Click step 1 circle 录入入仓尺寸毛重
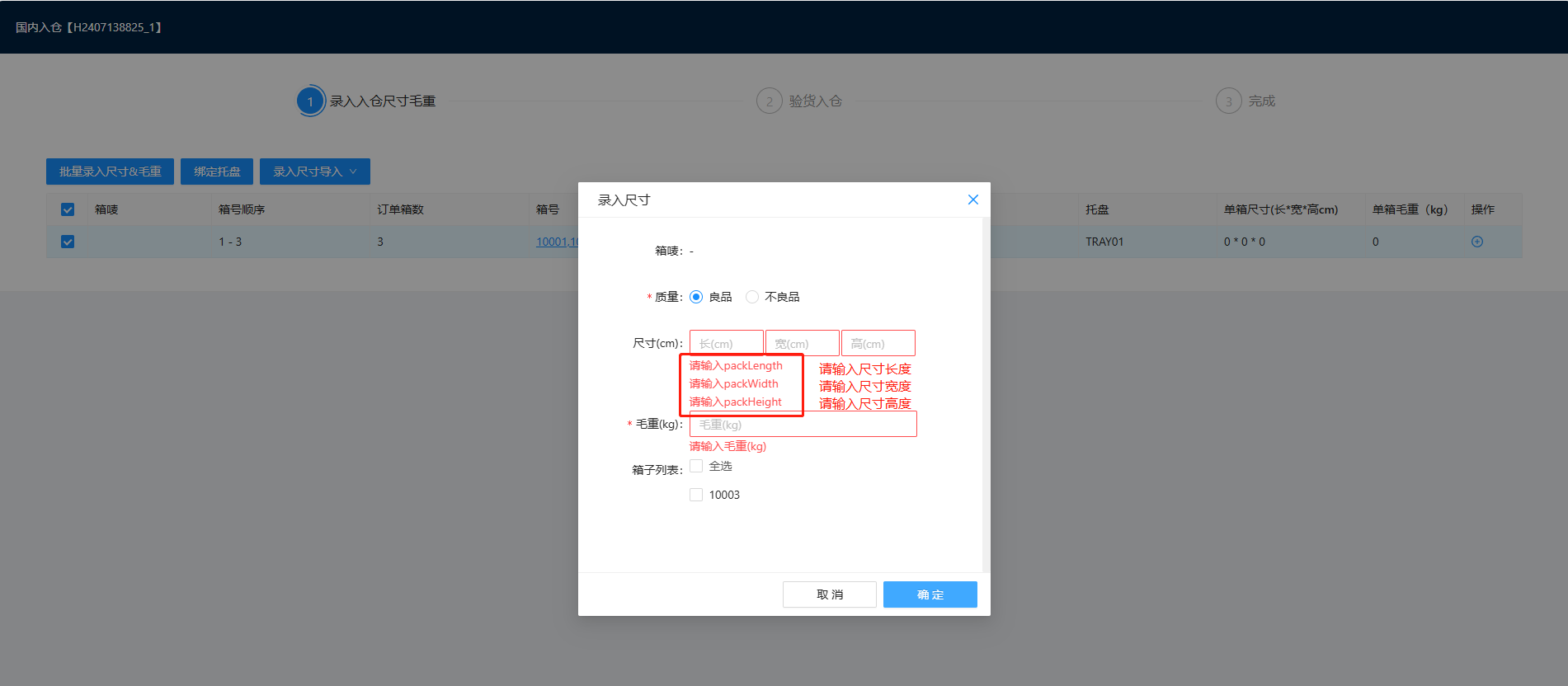 310,101
